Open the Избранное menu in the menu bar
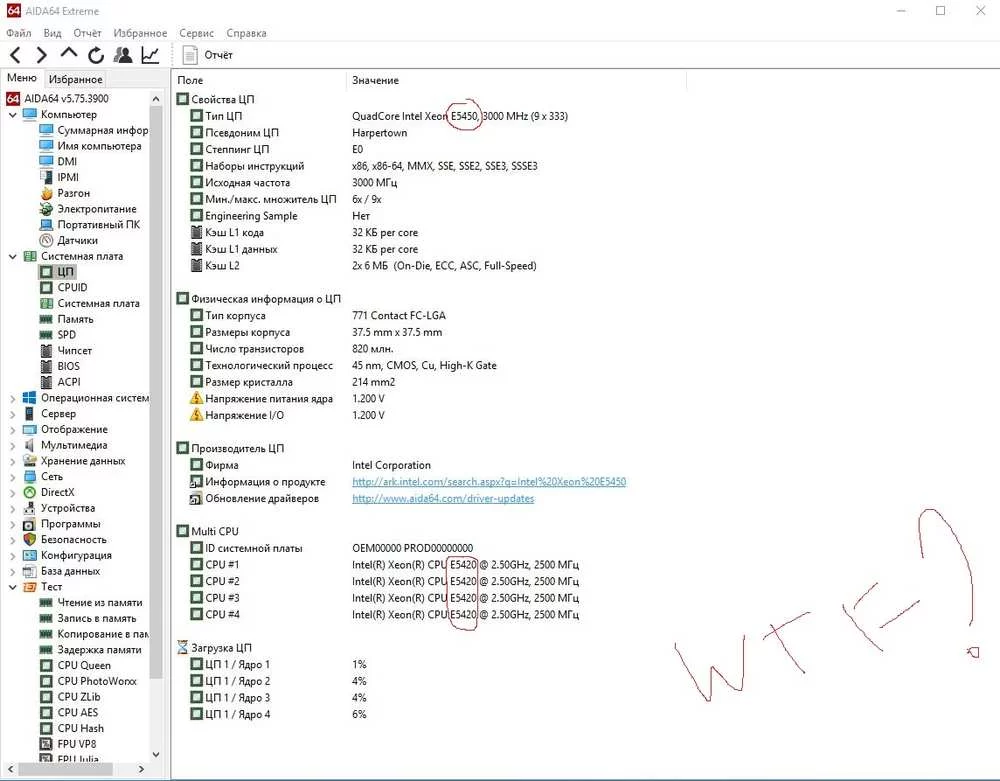1000x781 pixels. pyautogui.click(x=140, y=33)
